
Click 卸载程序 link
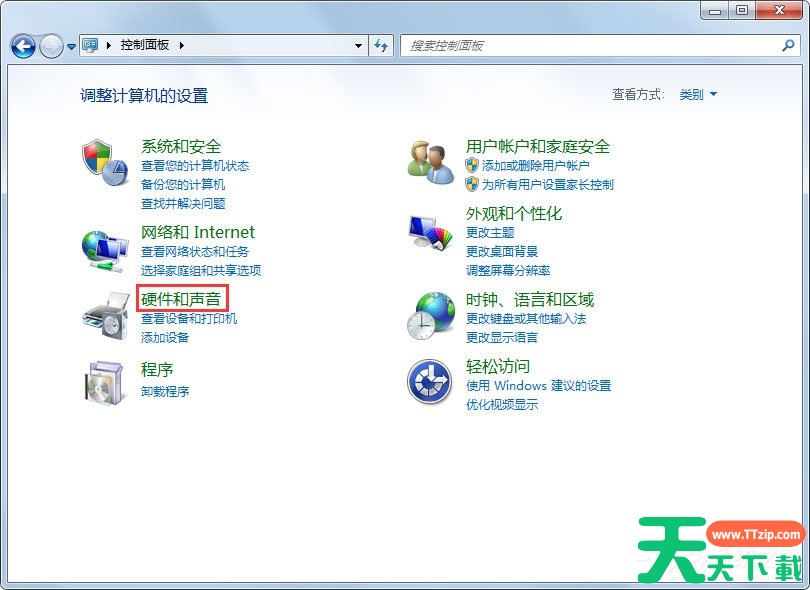(165, 392)
